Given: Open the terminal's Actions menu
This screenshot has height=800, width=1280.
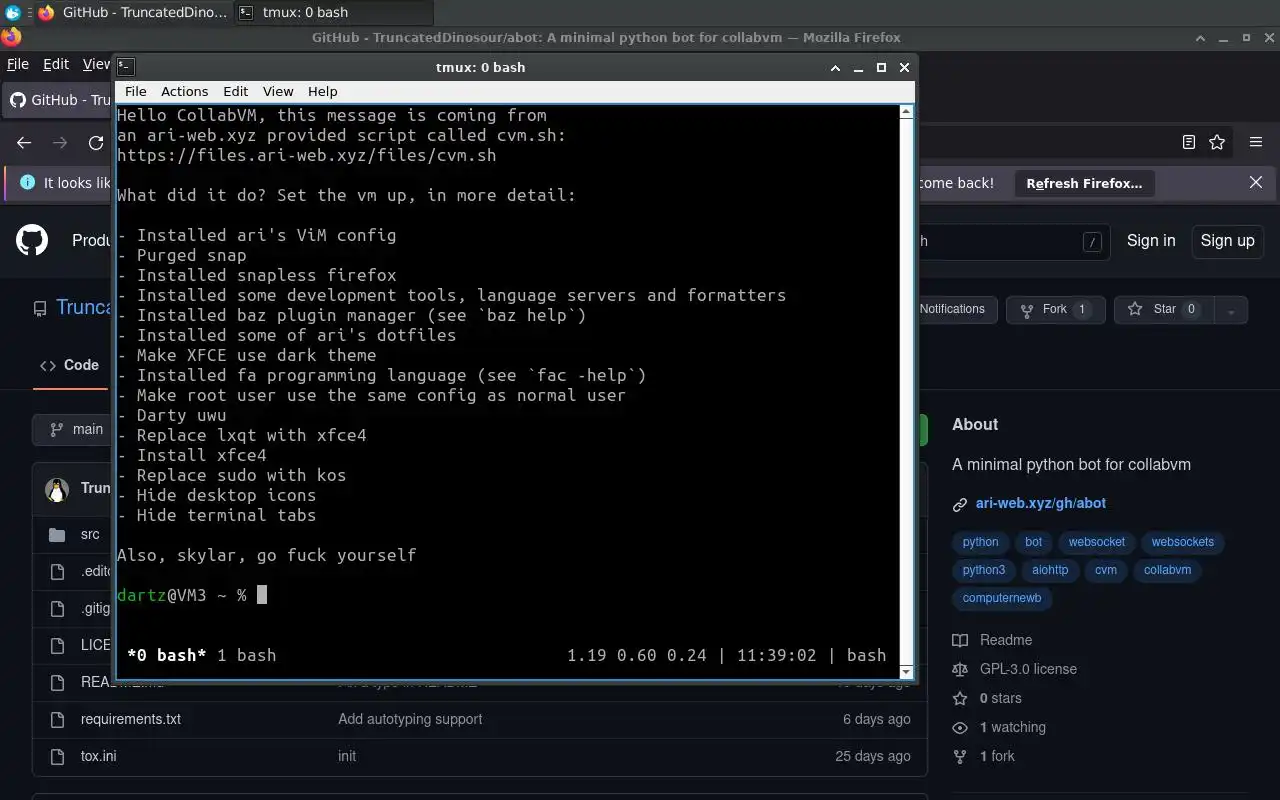Looking at the screenshot, I should click(x=184, y=91).
